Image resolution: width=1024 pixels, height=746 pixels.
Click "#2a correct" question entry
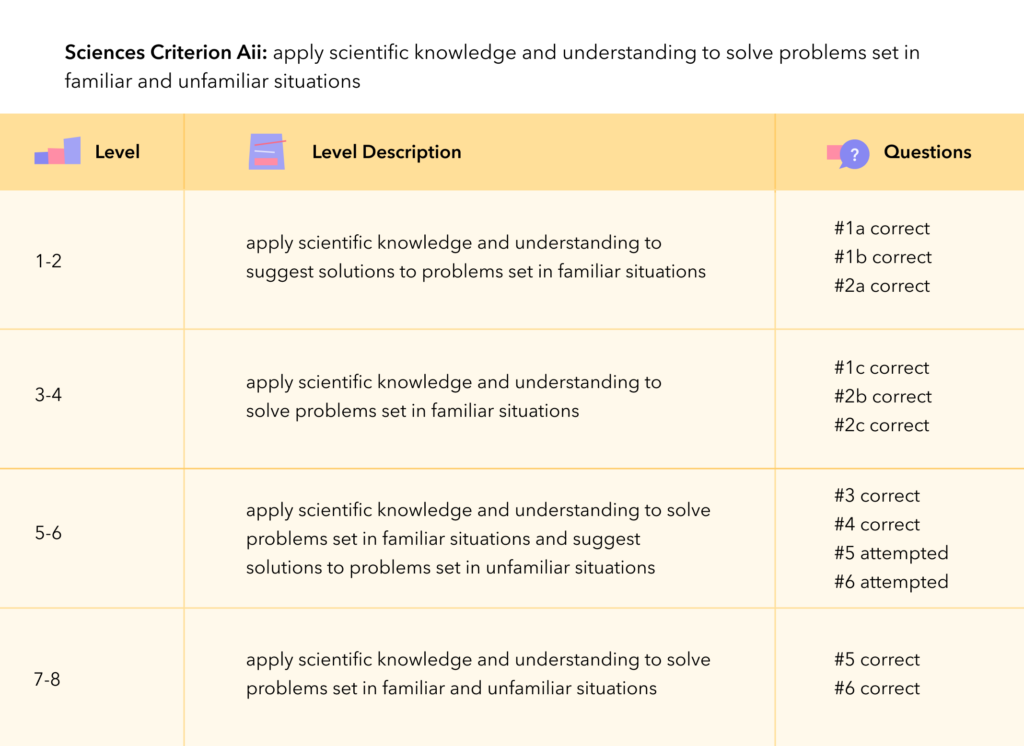tap(881, 286)
